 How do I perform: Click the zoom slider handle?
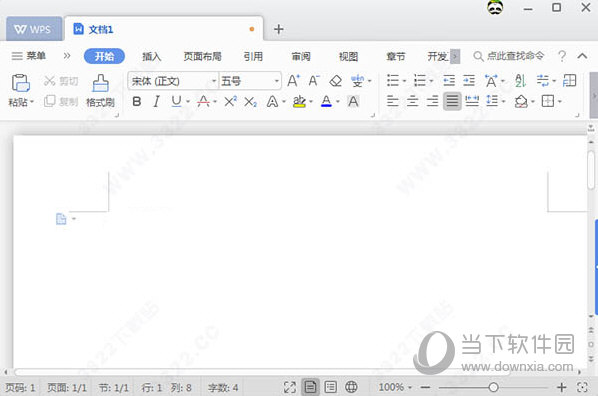pos(493,387)
